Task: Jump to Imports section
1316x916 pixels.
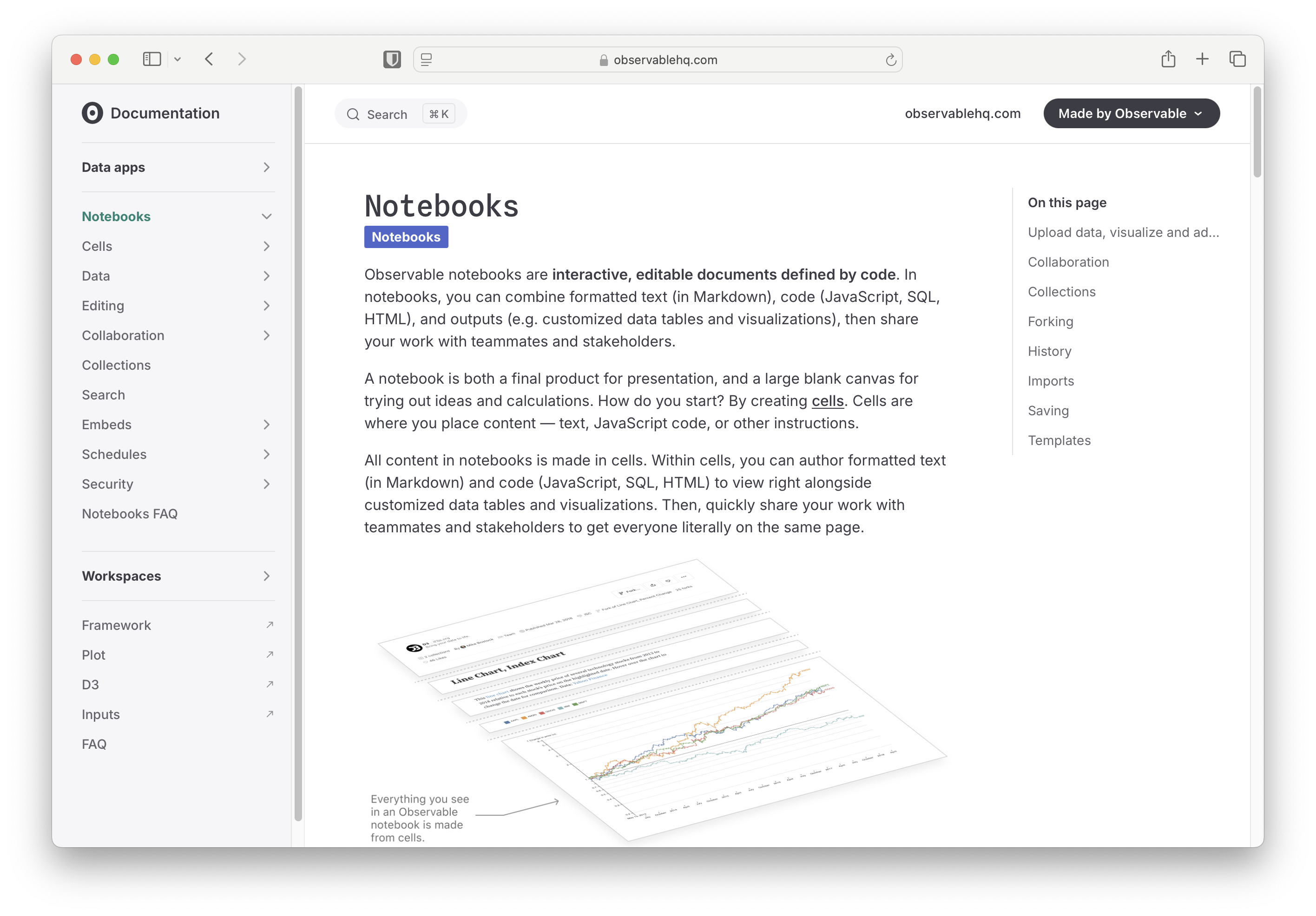Action: pyautogui.click(x=1051, y=381)
